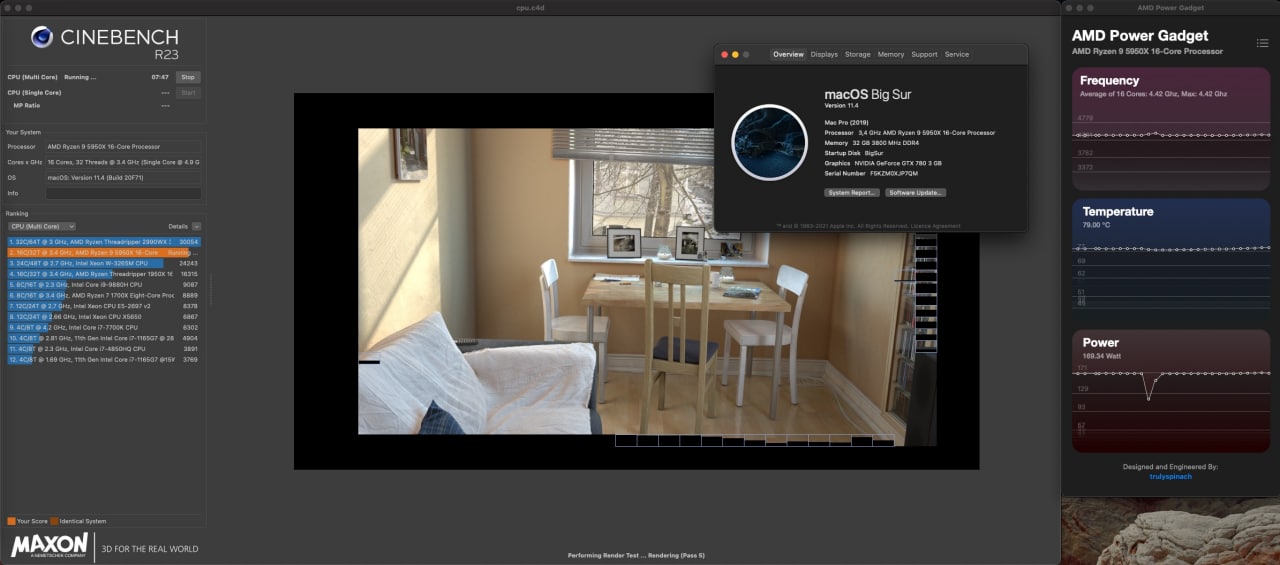Click the rendered room image in Cinebench
This screenshot has height=565, width=1280.
[x=635, y=281]
